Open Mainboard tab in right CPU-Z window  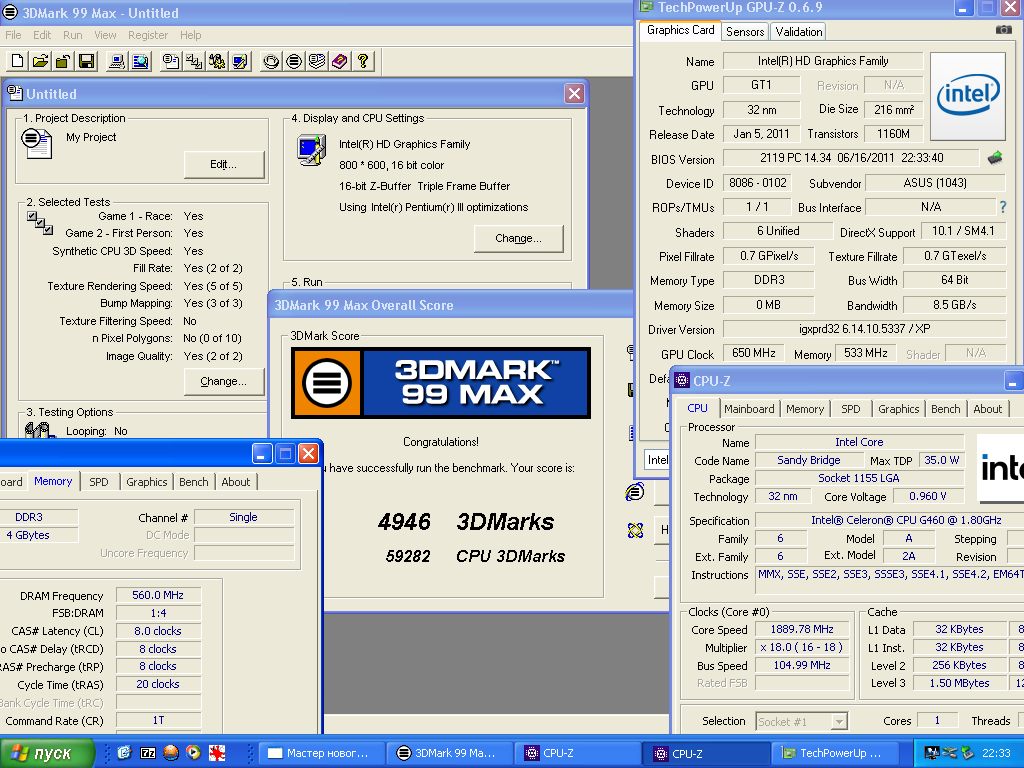tap(749, 409)
